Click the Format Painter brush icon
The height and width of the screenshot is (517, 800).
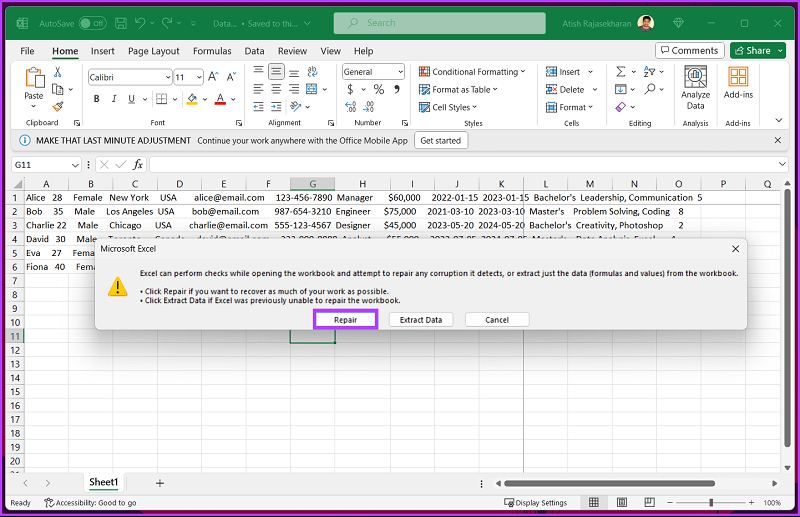click(x=58, y=106)
